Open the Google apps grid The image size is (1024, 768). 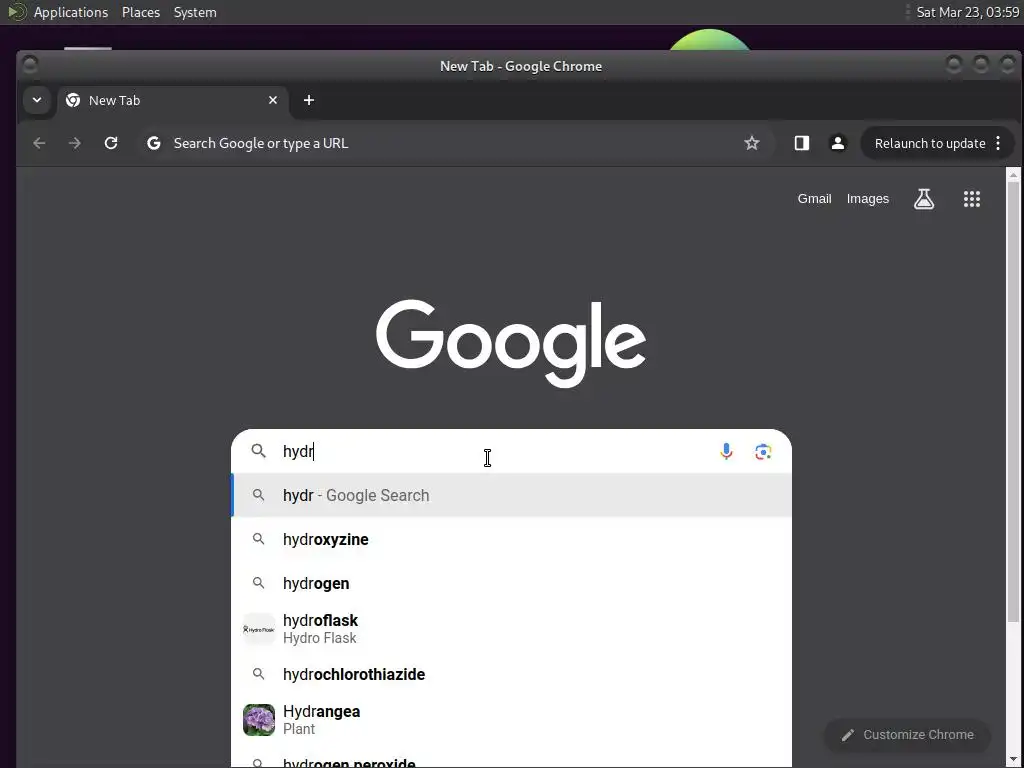coord(972,199)
